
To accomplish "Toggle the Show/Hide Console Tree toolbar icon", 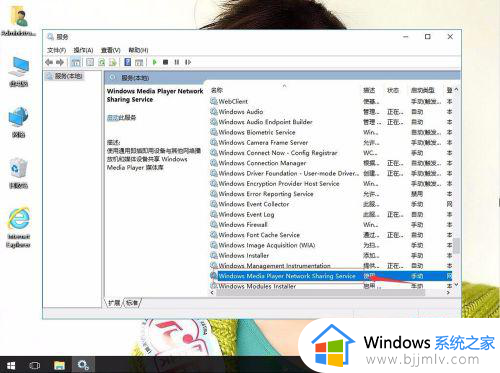I will tap(76, 62).
